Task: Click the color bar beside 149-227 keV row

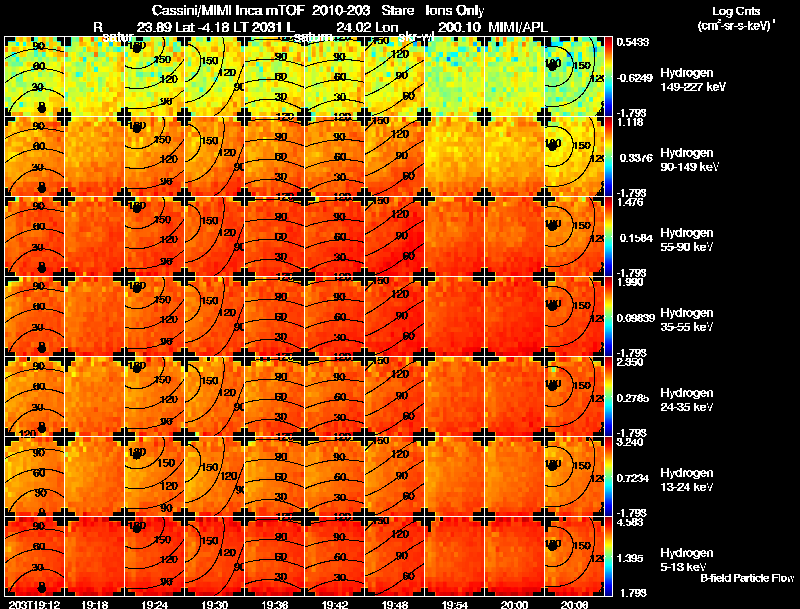Action: tap(608, 77)
